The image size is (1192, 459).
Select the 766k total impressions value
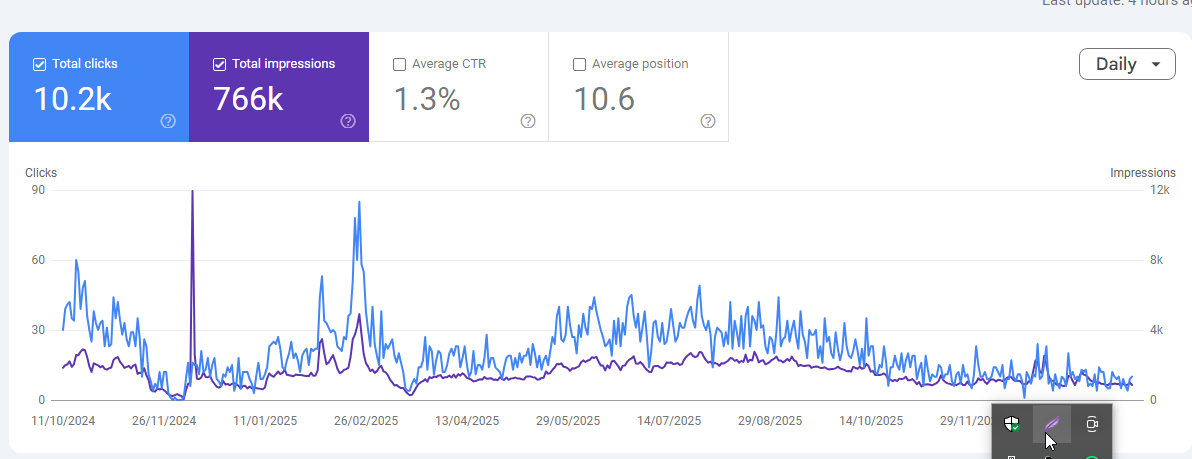point(248,99)
